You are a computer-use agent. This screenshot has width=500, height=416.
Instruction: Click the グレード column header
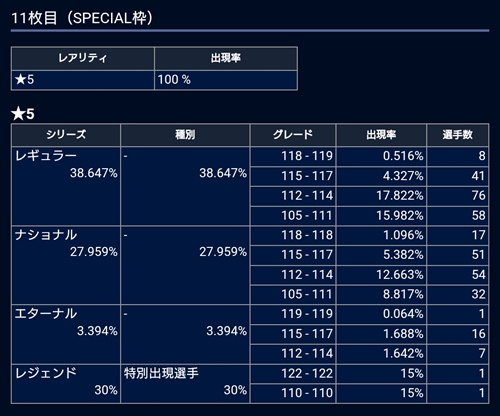pyautogui.click(x=293, y=135)
